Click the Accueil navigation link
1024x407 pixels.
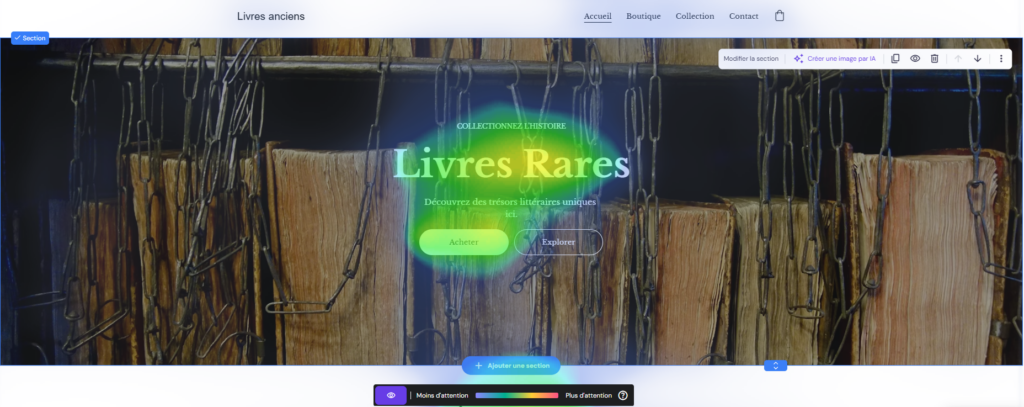598,16
